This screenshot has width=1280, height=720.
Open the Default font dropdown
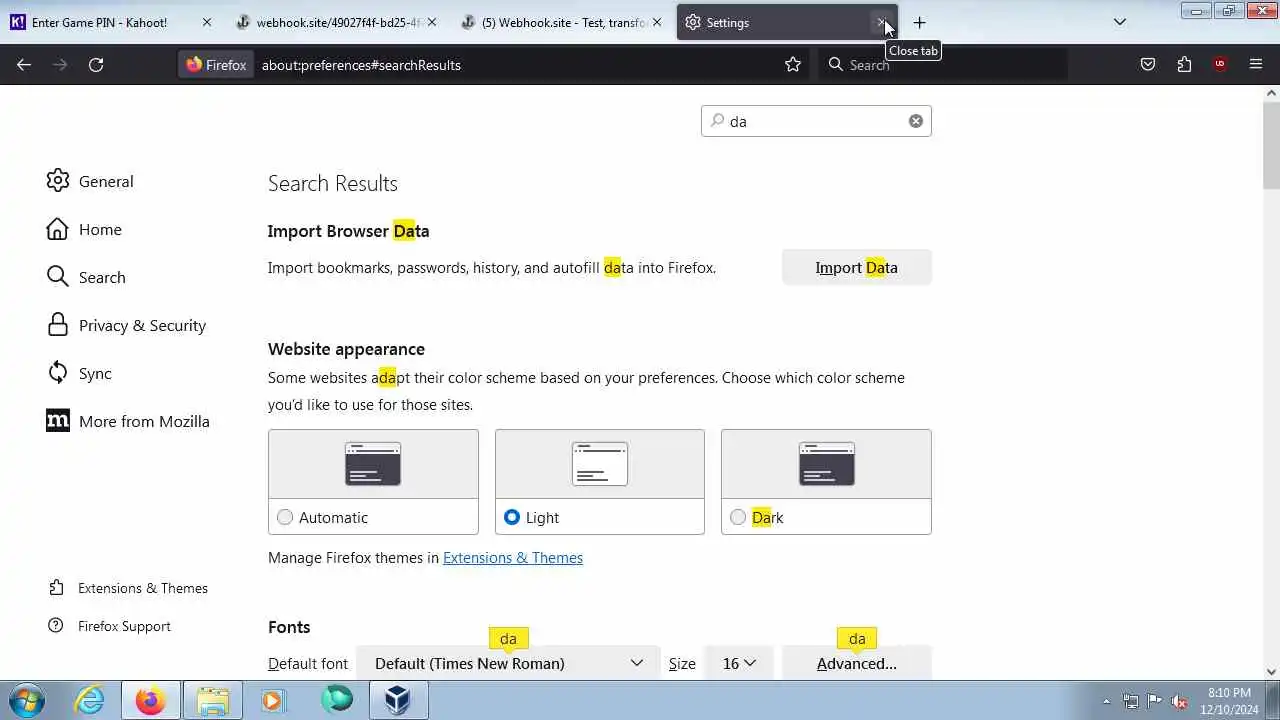pyautogui.click(x=508, y=663)
